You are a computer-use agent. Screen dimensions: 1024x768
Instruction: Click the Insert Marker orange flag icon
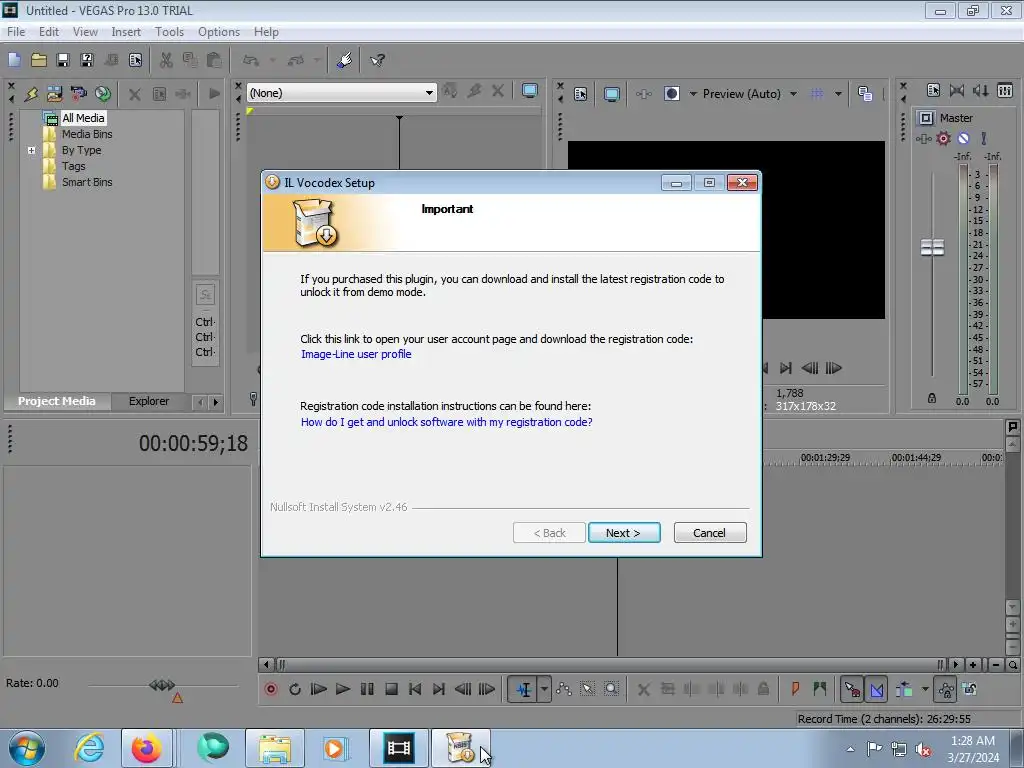[x=795, y=689]
